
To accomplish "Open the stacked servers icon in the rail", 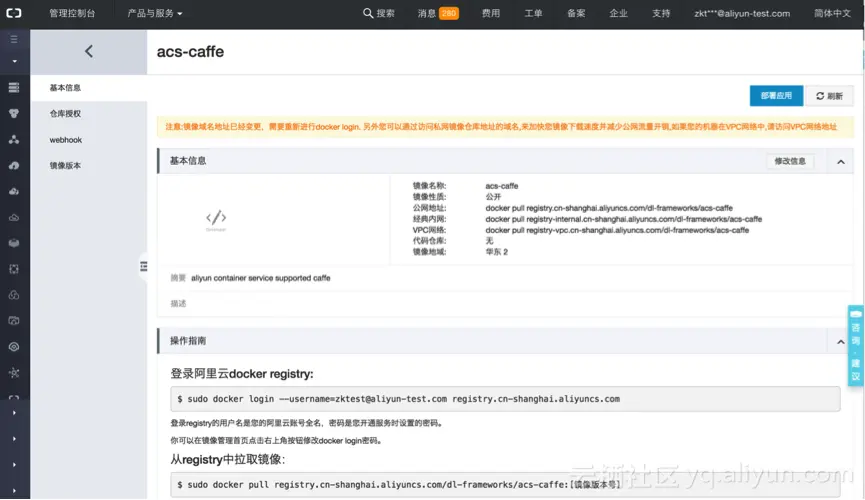I will point(14,87).
